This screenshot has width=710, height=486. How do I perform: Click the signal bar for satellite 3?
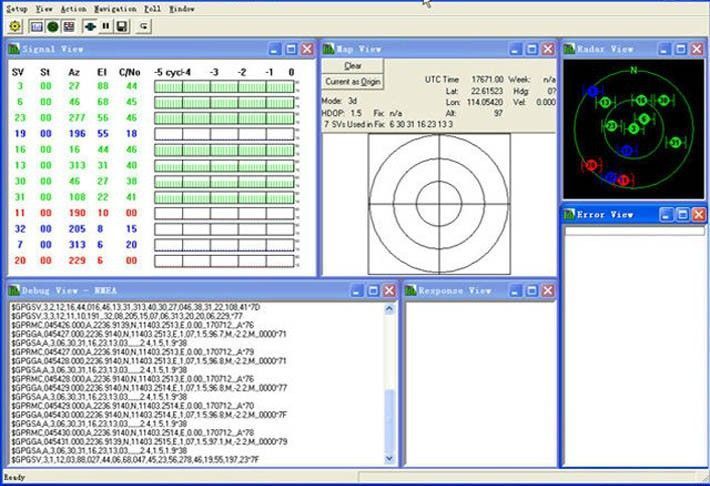click(x=224, y=87)
